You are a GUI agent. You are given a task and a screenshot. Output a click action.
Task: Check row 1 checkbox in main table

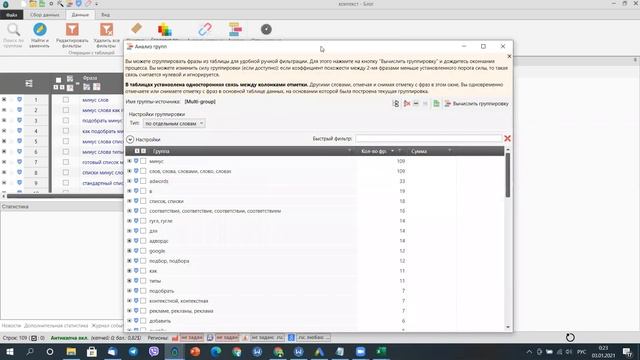[66, 100]
